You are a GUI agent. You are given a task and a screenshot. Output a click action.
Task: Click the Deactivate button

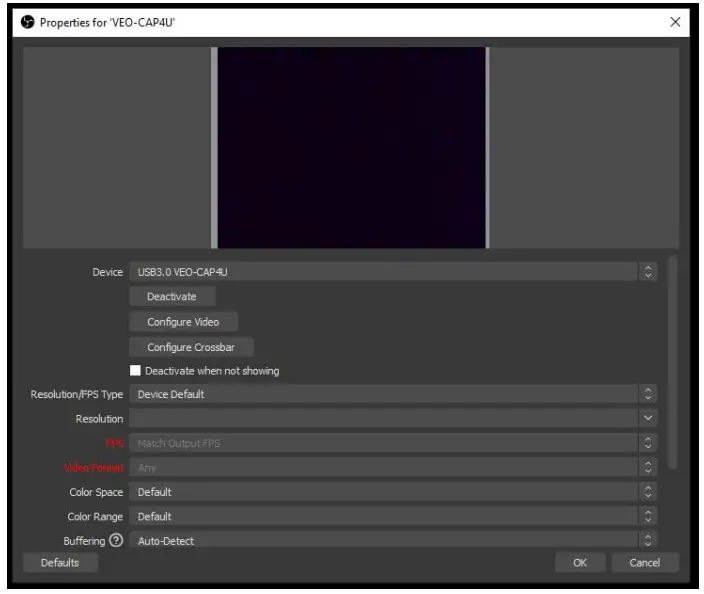click(172, 296)
